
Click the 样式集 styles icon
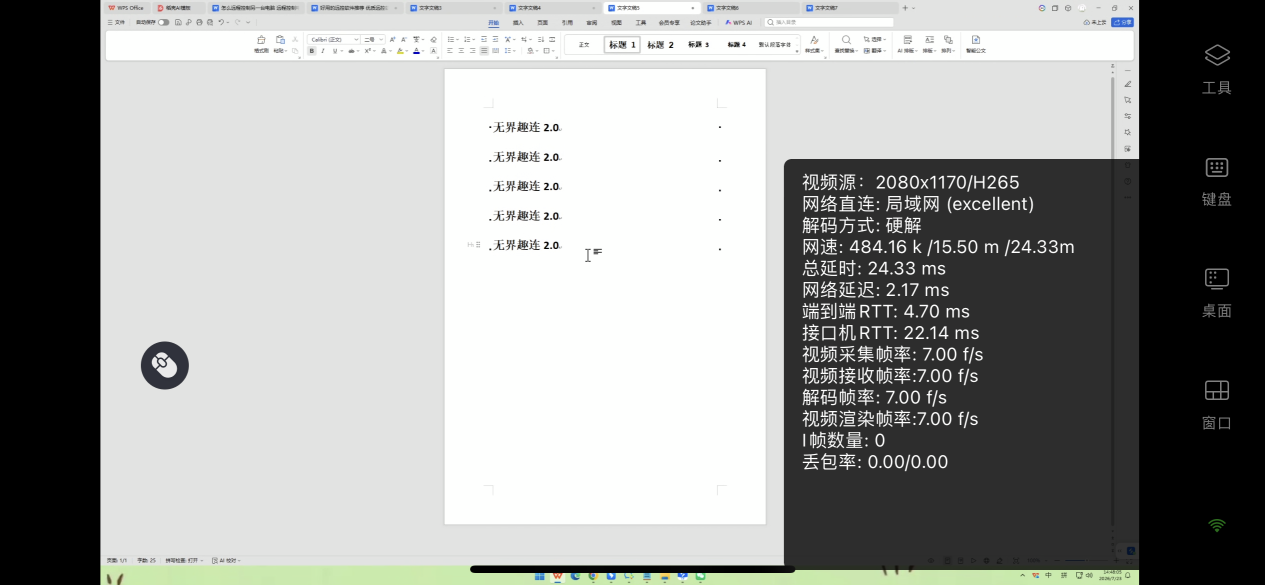point(814,40)
